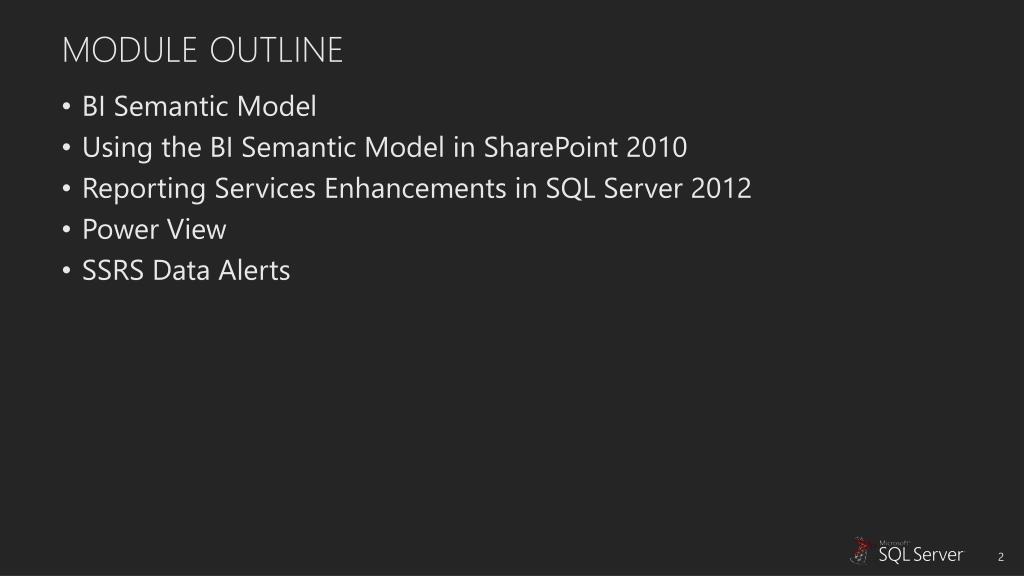Click the word MODULE in the title
The image size is (1024, 576).
[x=129, y=50]
